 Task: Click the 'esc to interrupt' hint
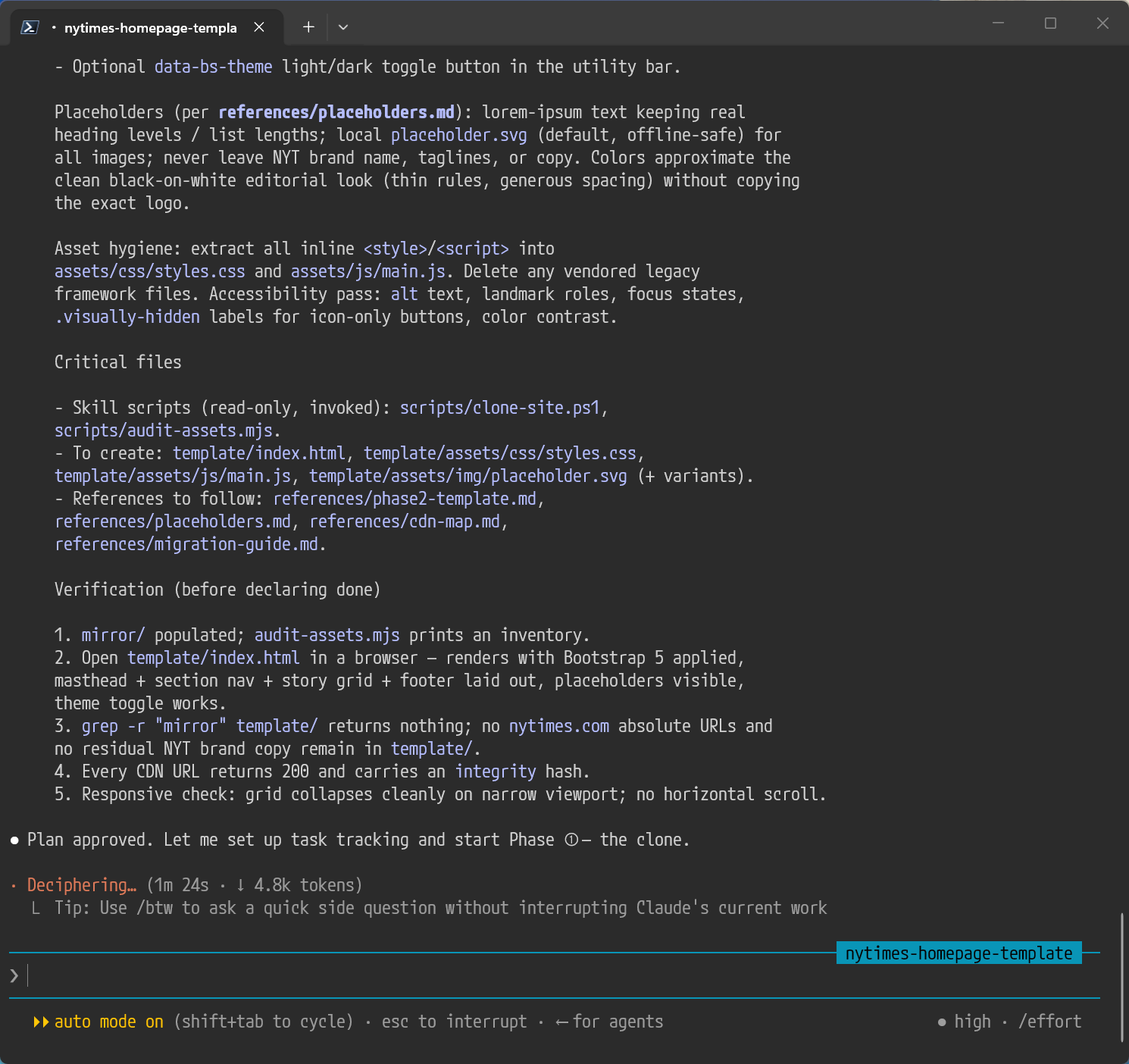coord(454,1022)
